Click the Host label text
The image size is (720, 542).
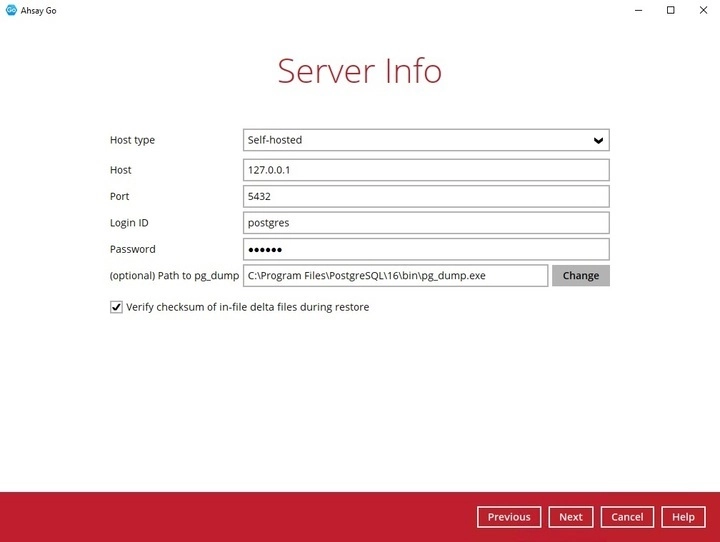120,170
